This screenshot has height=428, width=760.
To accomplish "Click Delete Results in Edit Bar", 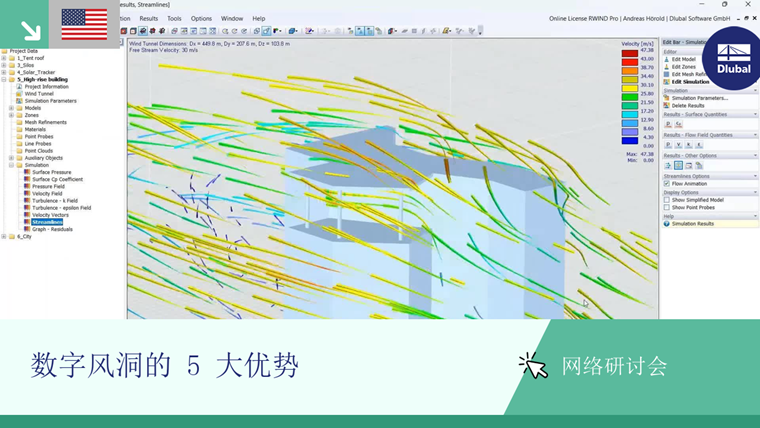I will point(688,106).
